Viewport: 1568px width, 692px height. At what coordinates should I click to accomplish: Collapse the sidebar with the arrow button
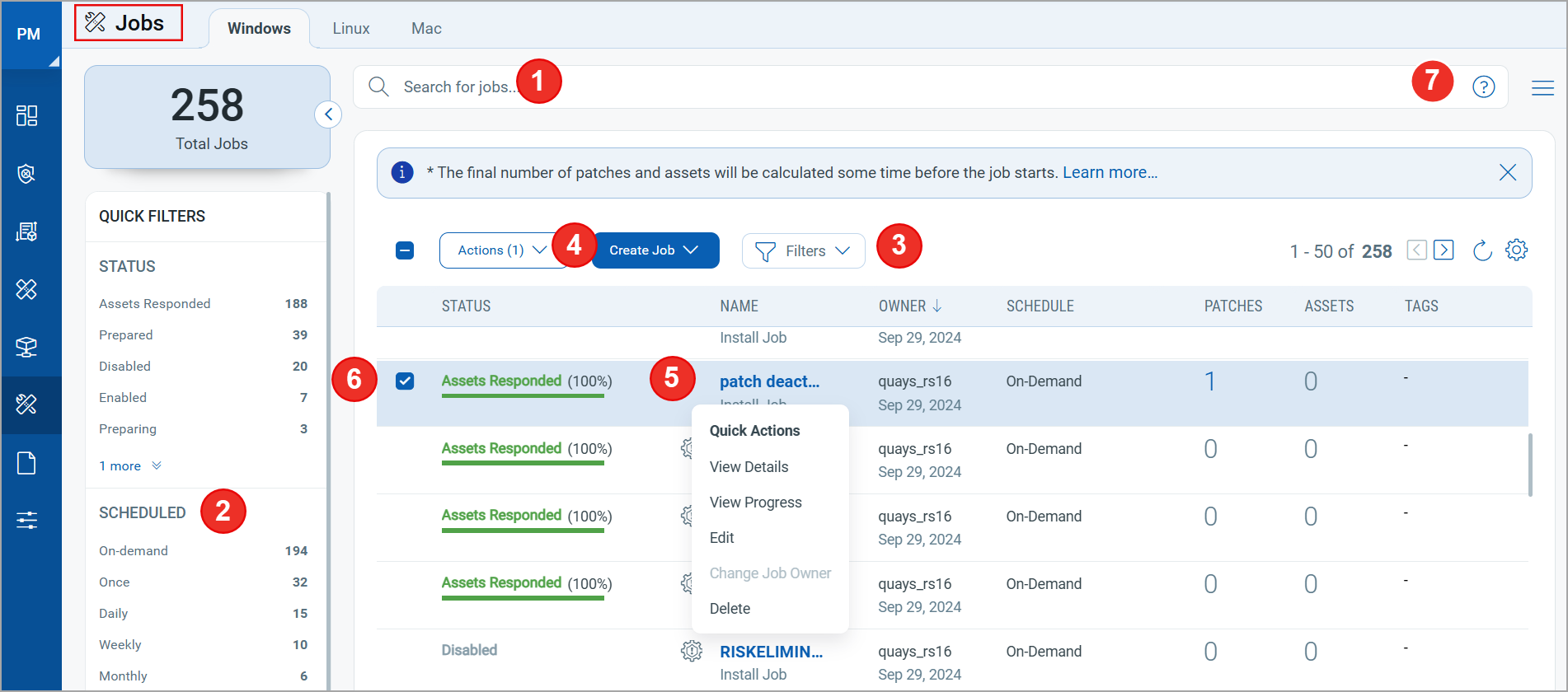click(328, 114)
